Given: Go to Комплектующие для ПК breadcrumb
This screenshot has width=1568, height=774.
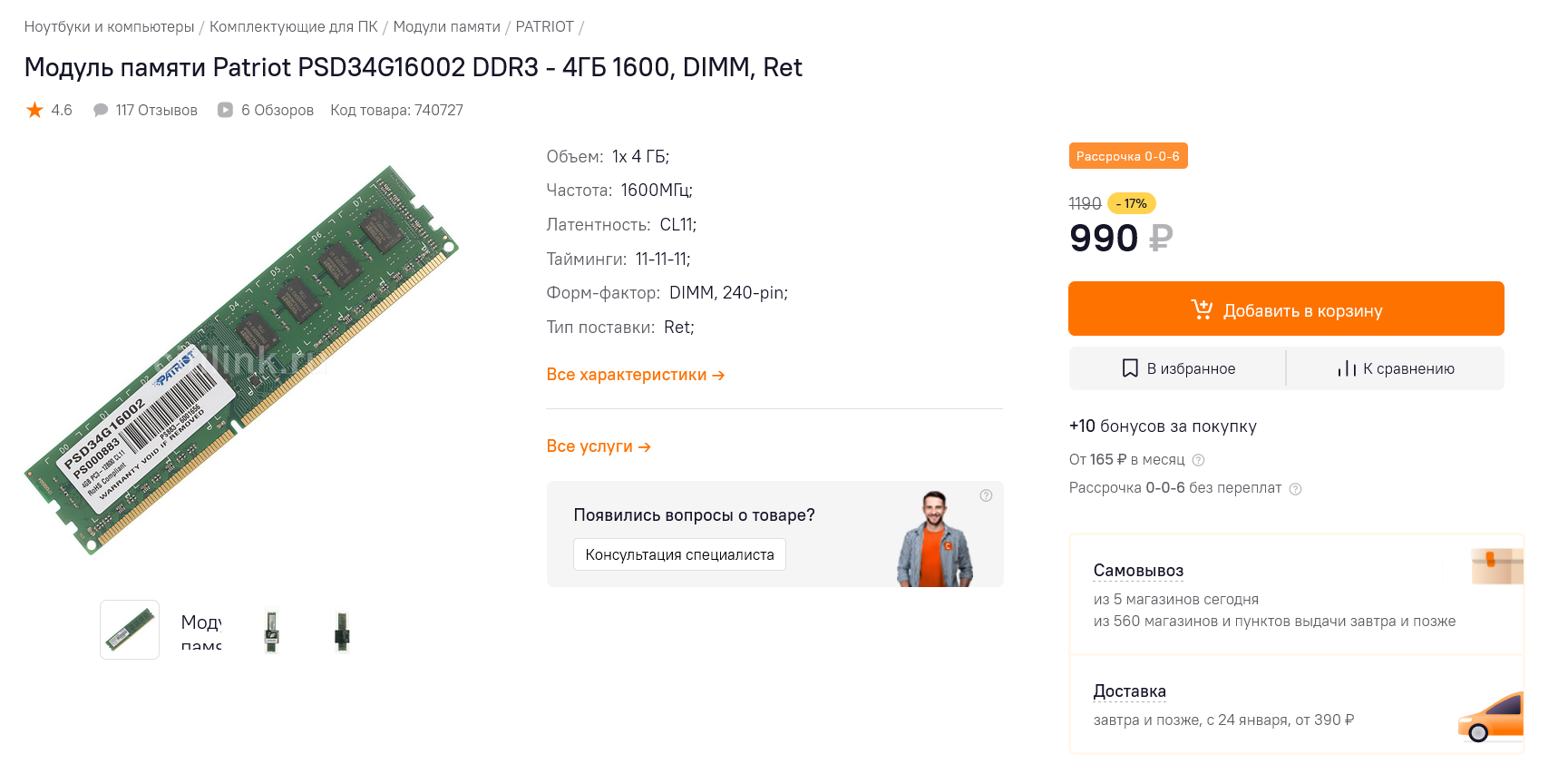Looking at the screenshot, I should coord(293,27).
